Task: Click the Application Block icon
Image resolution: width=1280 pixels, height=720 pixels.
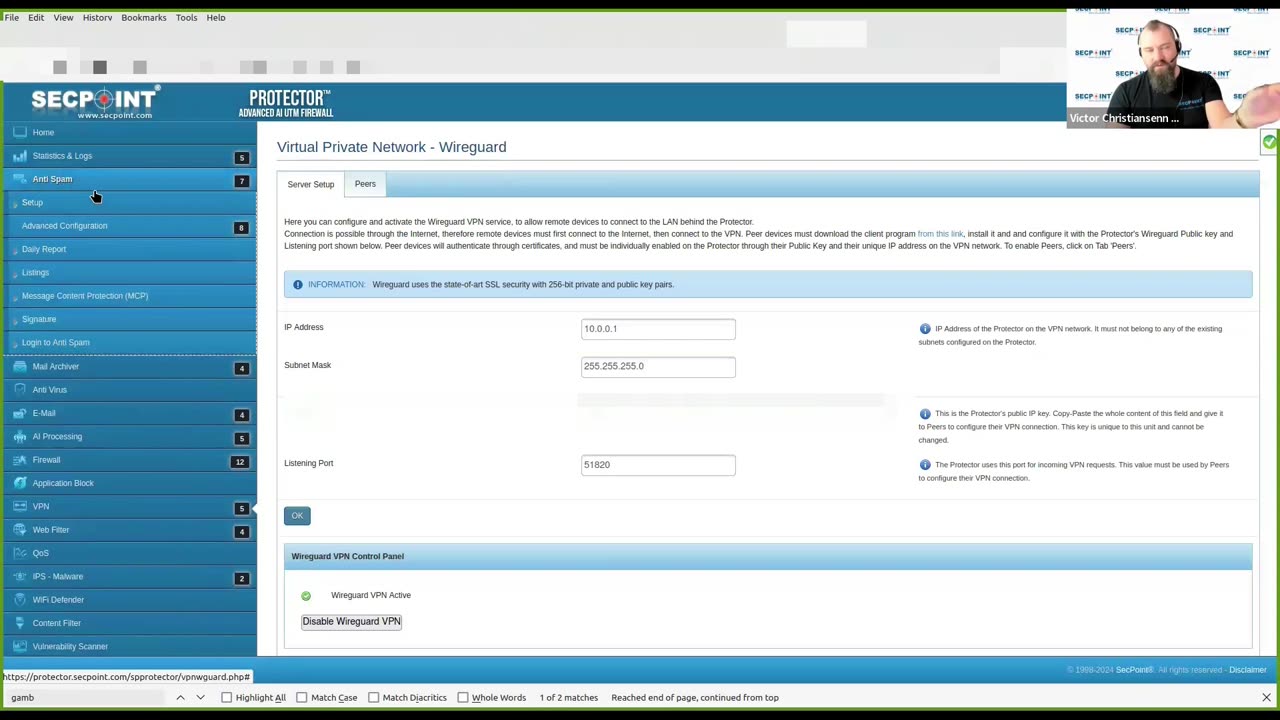Action: click(20, 483)
